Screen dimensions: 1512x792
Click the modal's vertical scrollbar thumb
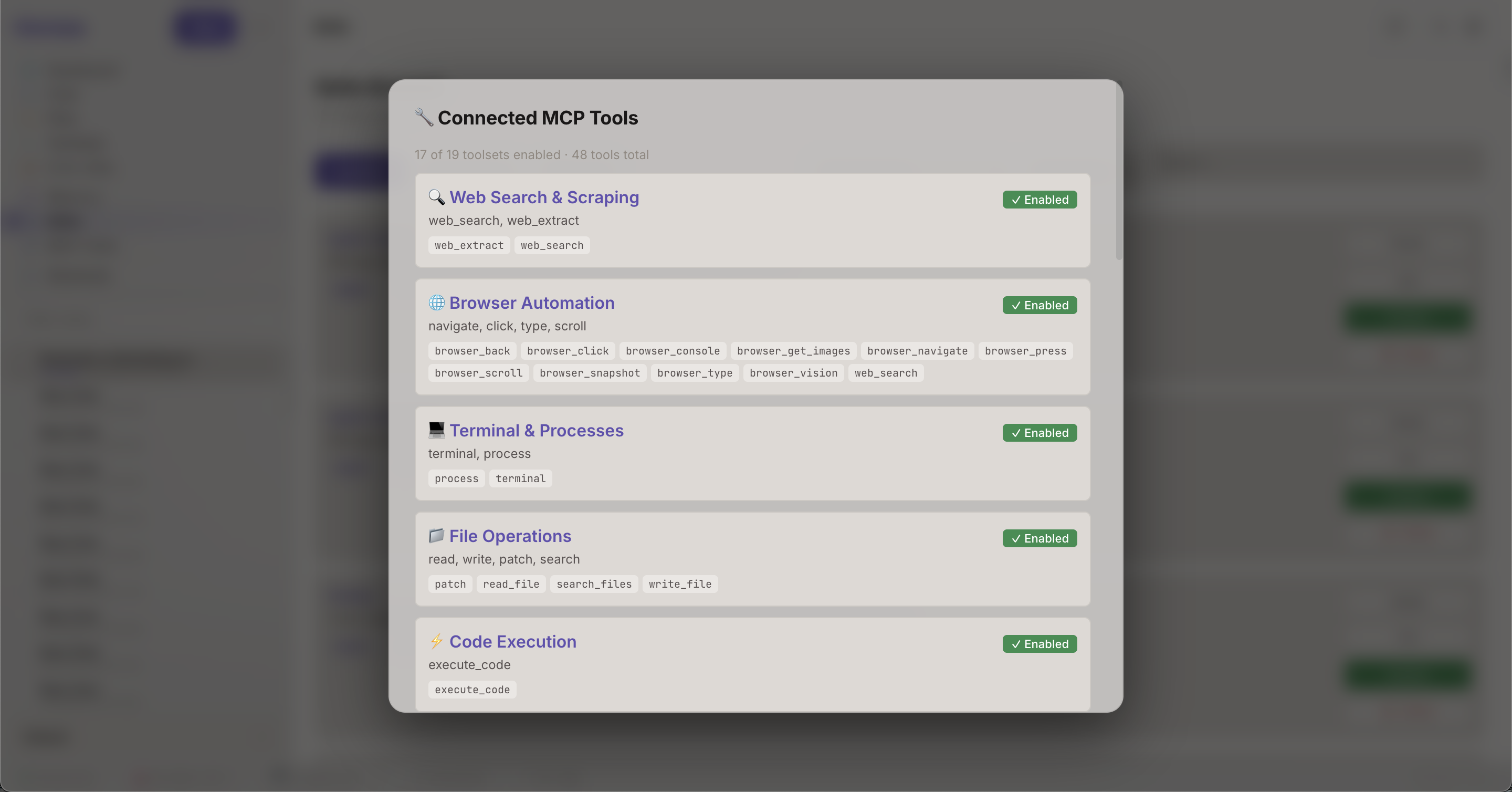(x=1119, y=170)
